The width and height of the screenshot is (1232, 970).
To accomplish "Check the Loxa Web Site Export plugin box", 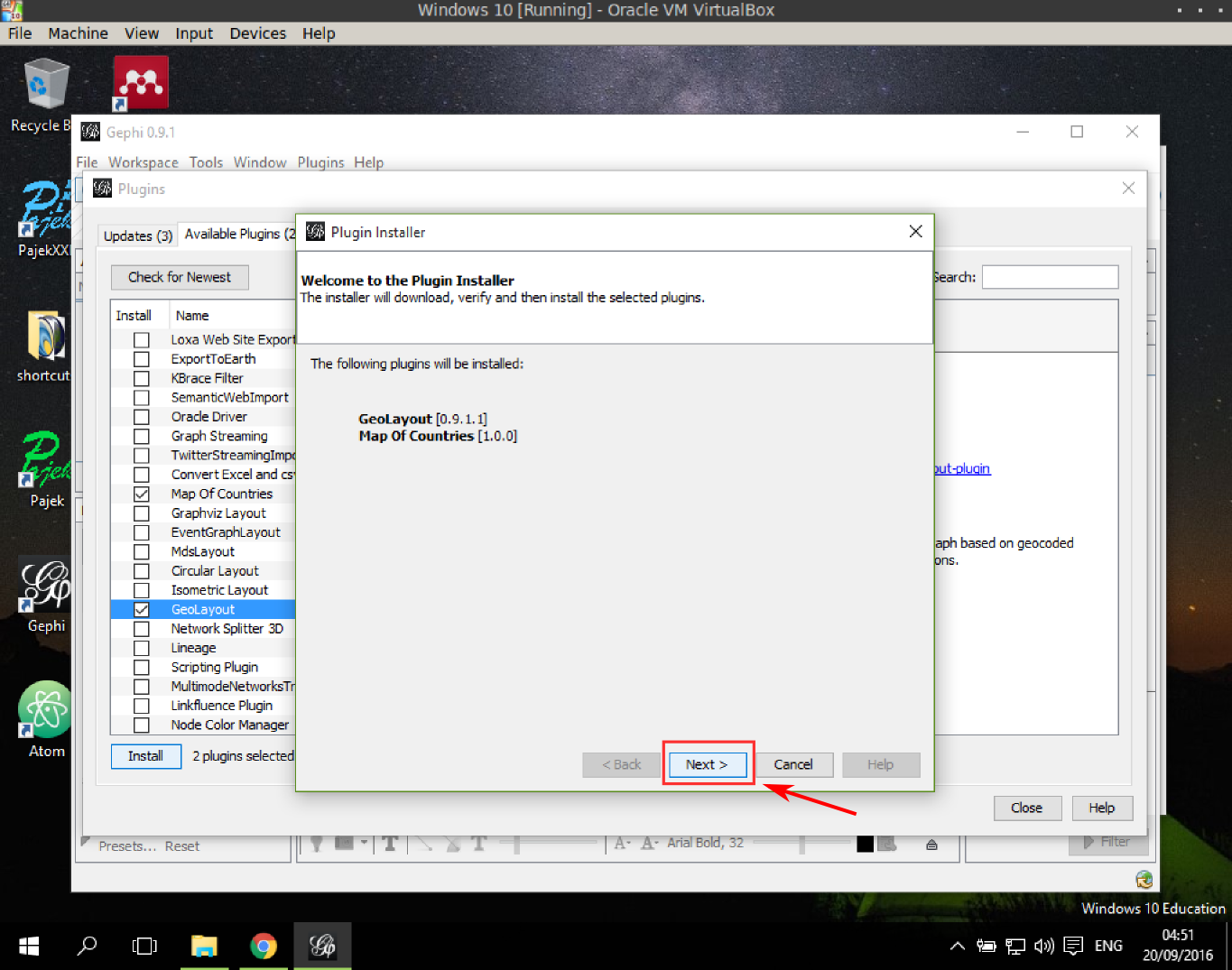I will [142, 340].
